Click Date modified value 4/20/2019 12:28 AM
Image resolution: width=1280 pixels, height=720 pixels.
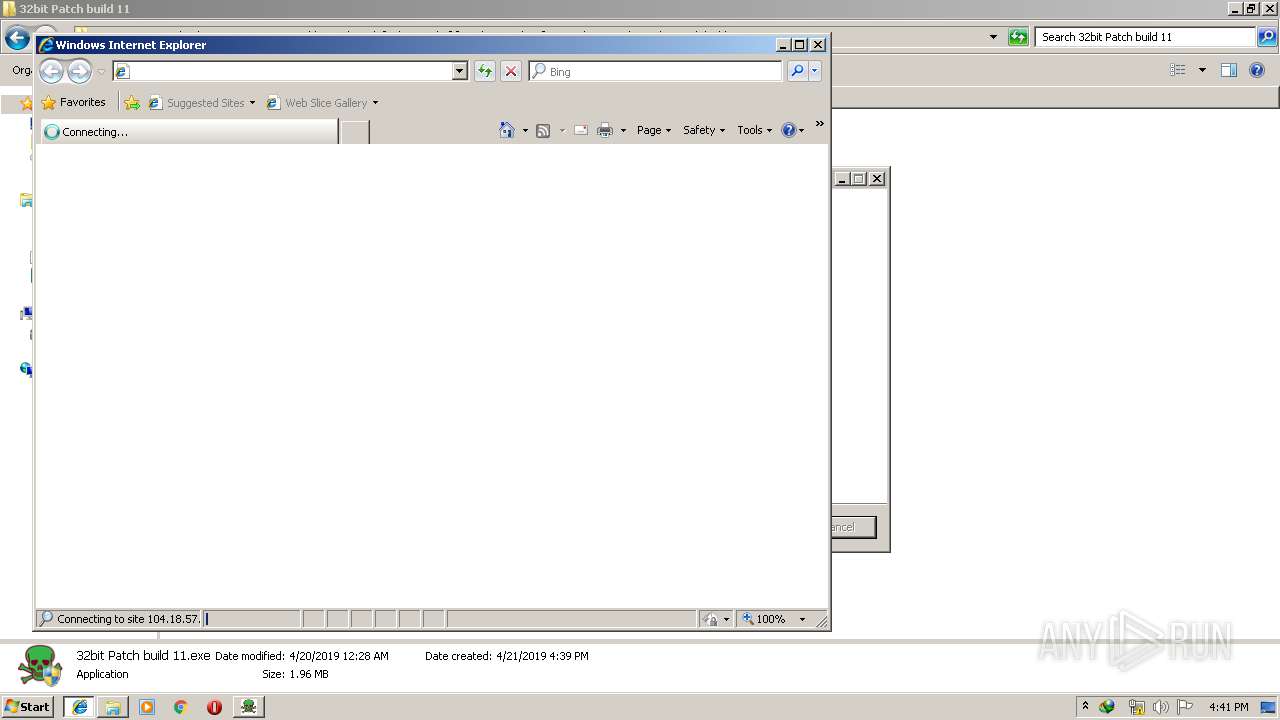click(339, 656)
